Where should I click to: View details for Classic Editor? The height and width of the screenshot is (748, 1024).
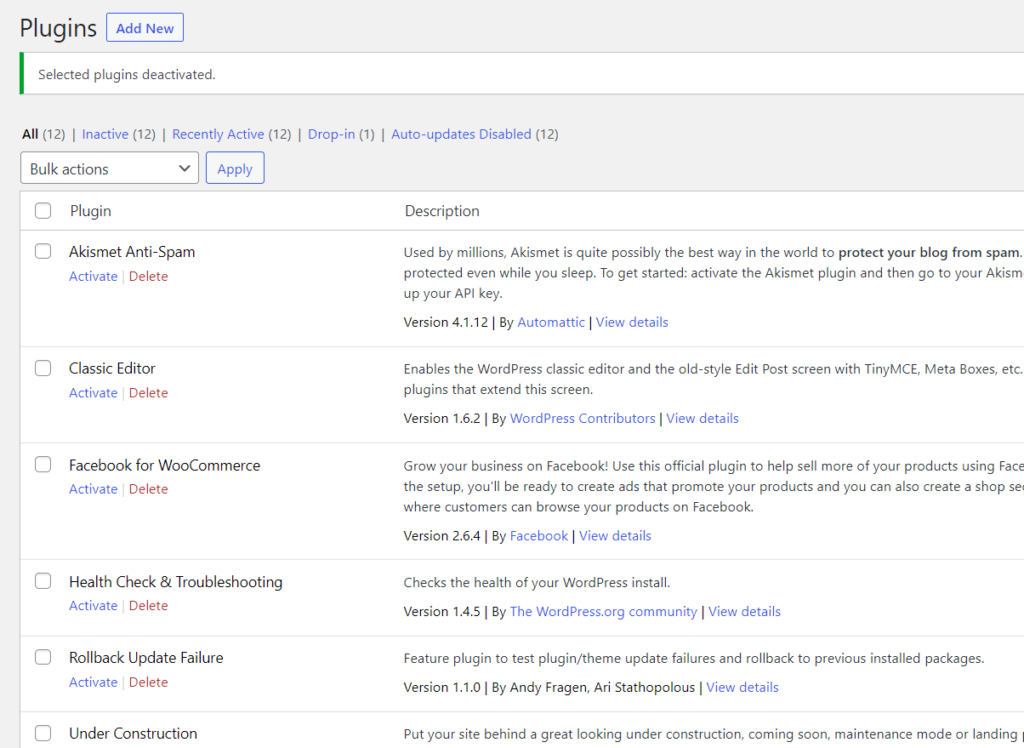[703, 418]
